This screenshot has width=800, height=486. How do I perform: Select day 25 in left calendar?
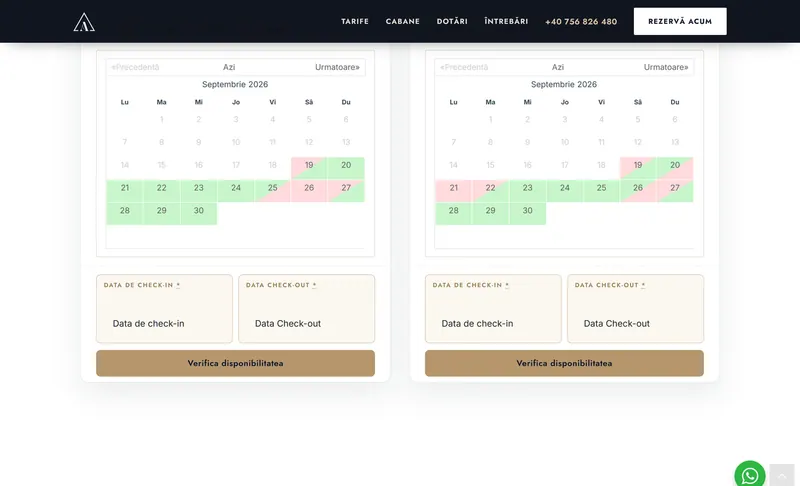tap(272, 191)
